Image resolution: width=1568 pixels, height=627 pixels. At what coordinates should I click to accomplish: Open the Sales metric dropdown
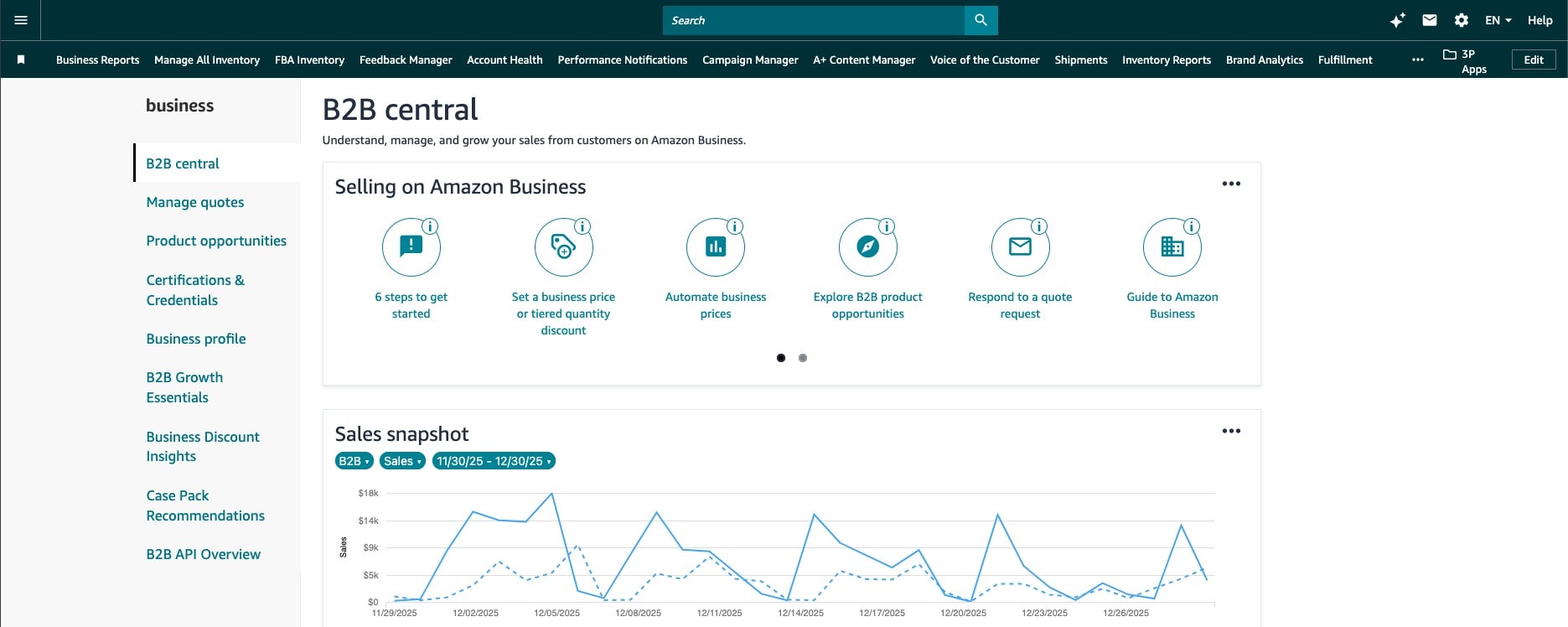pos(403,461)
